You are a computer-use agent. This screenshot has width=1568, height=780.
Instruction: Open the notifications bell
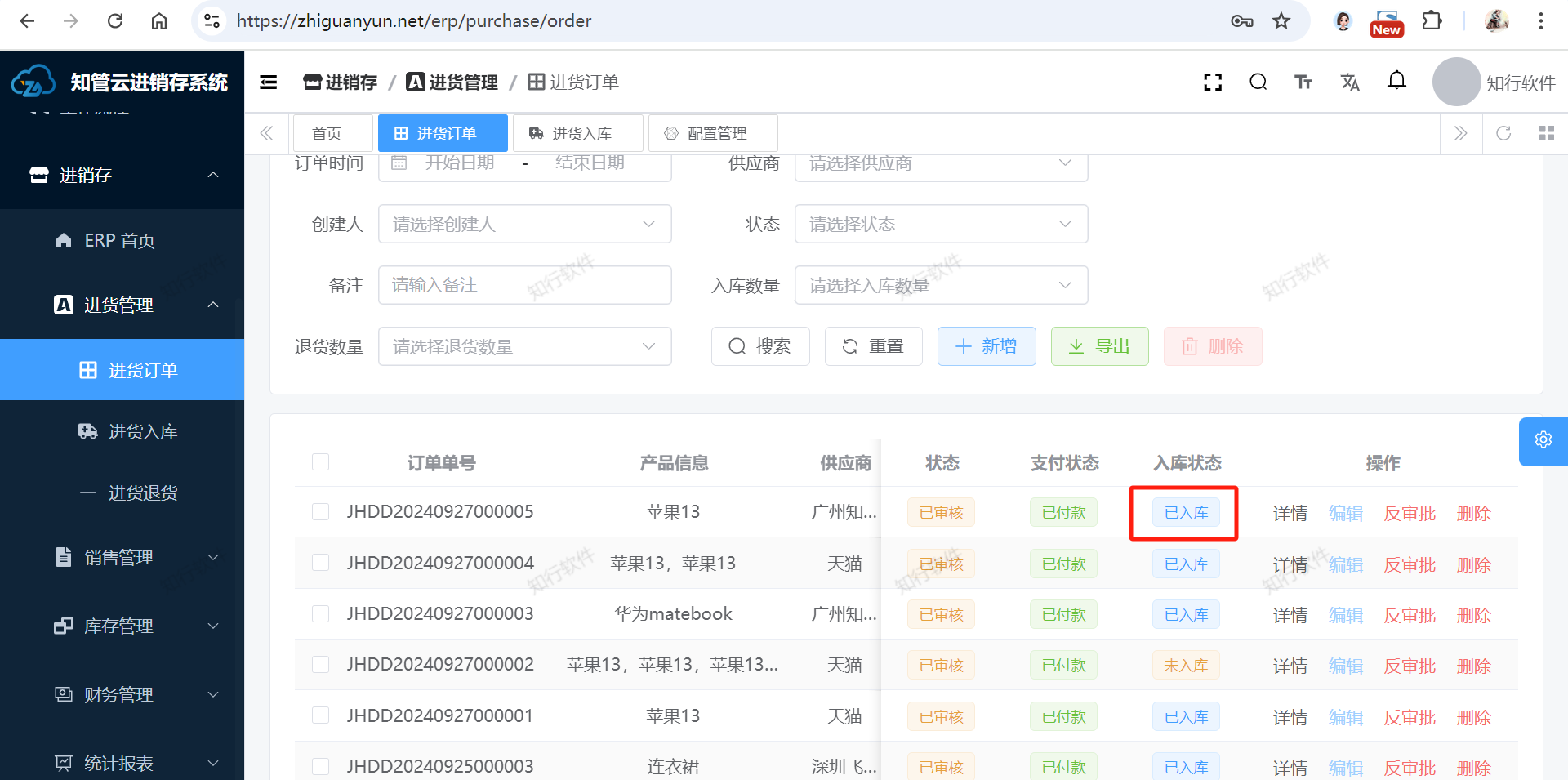(x=1396, y=80)
